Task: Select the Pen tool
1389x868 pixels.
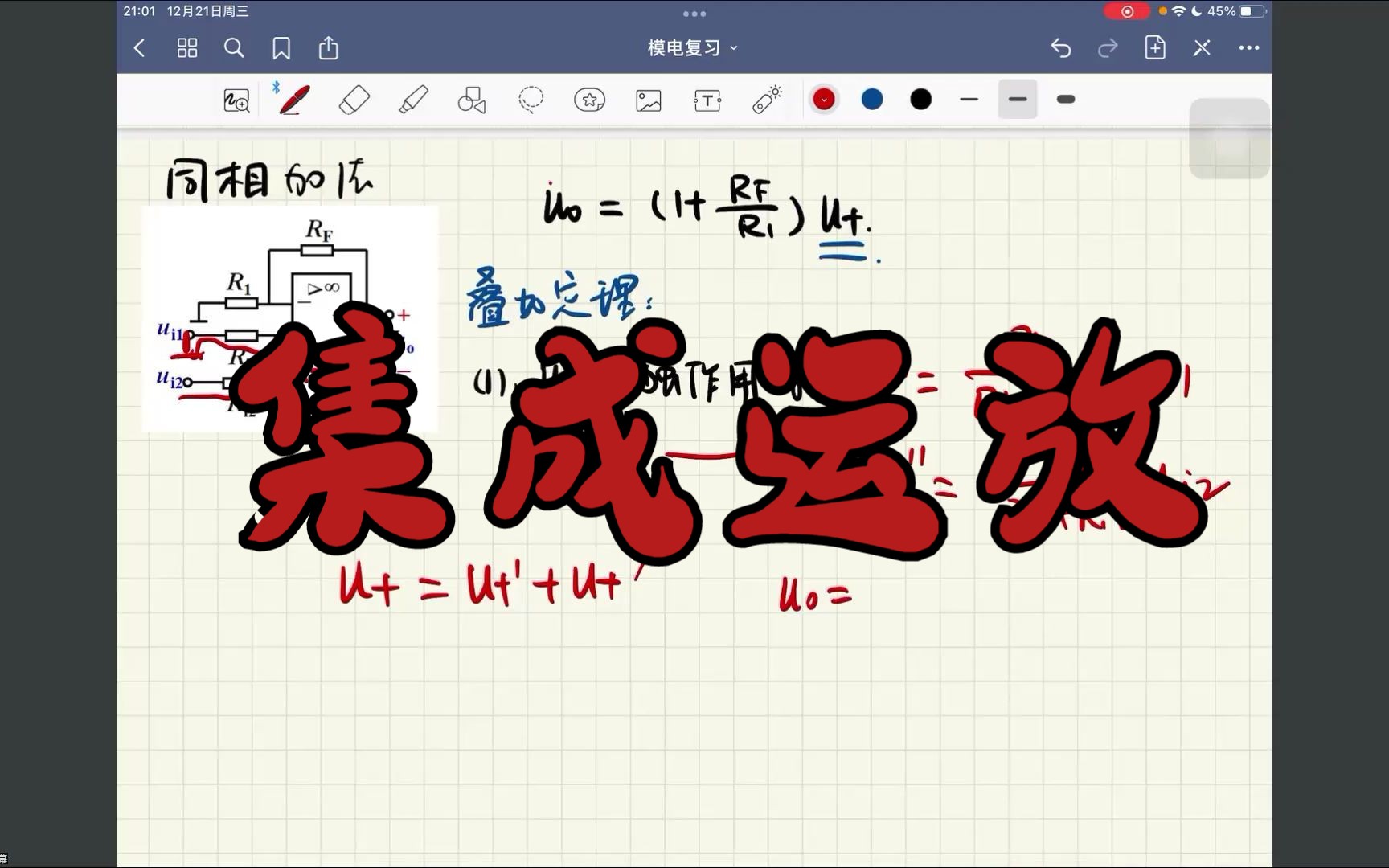Action: [x=294, y=99]
